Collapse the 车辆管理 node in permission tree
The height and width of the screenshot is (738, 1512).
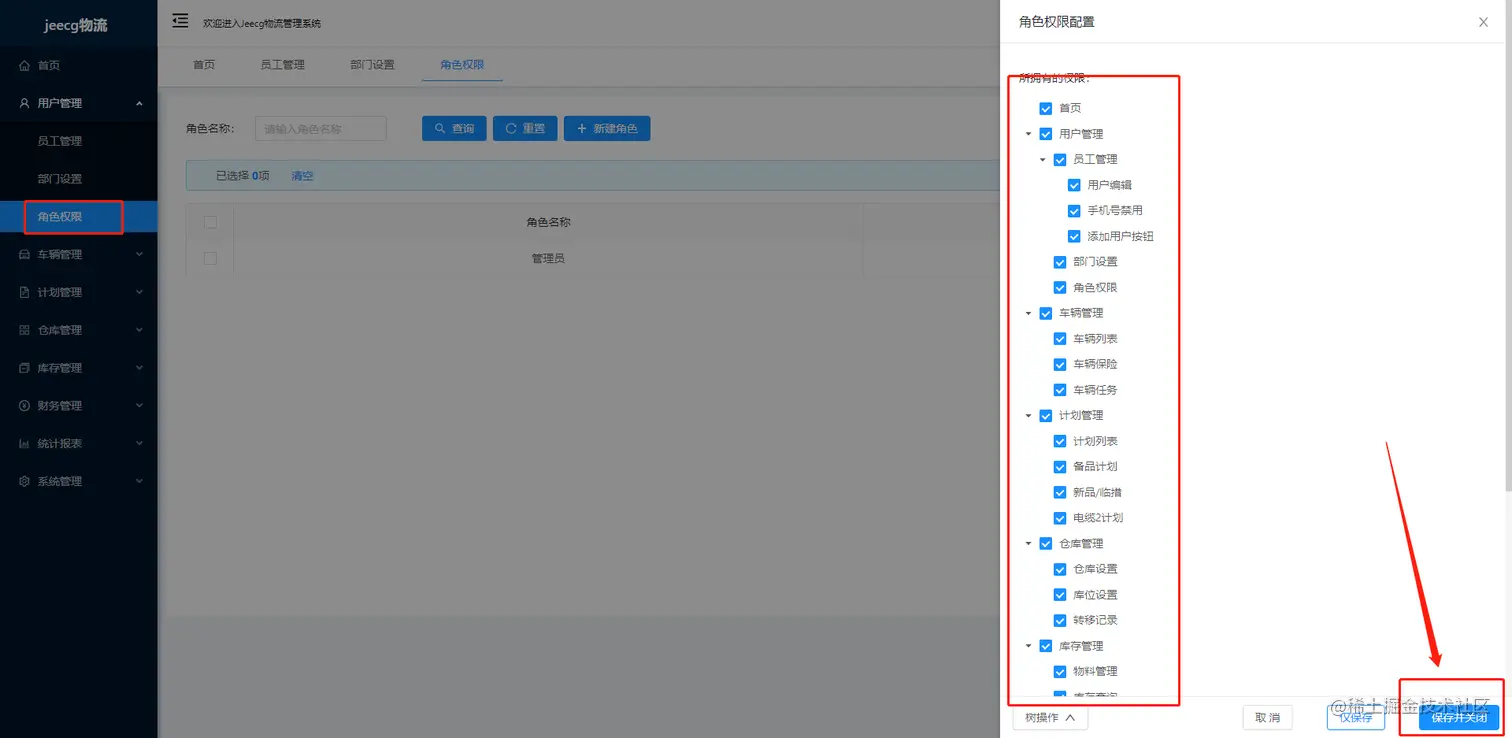pyautogui.click(x=1028, y=313)
